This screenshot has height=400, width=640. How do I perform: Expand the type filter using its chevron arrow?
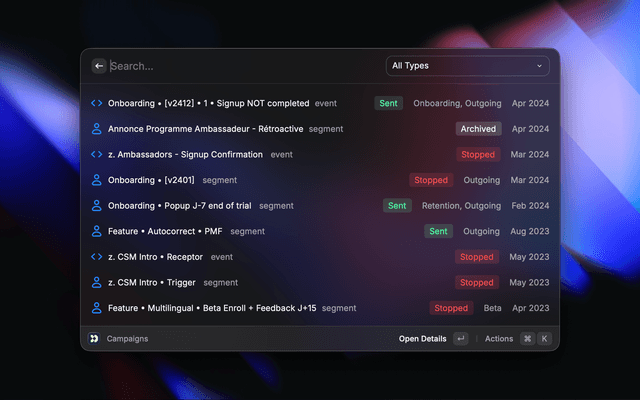539,66
